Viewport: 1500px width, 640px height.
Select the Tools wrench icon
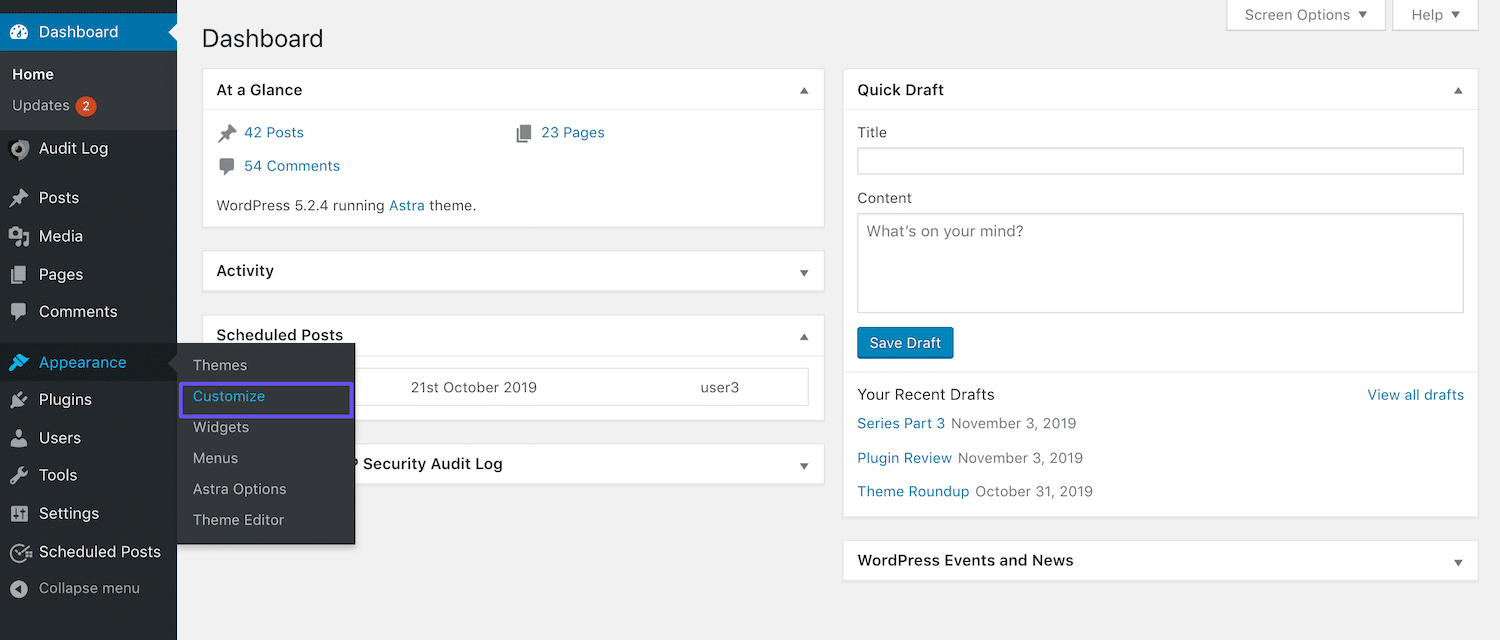point(17,475)
